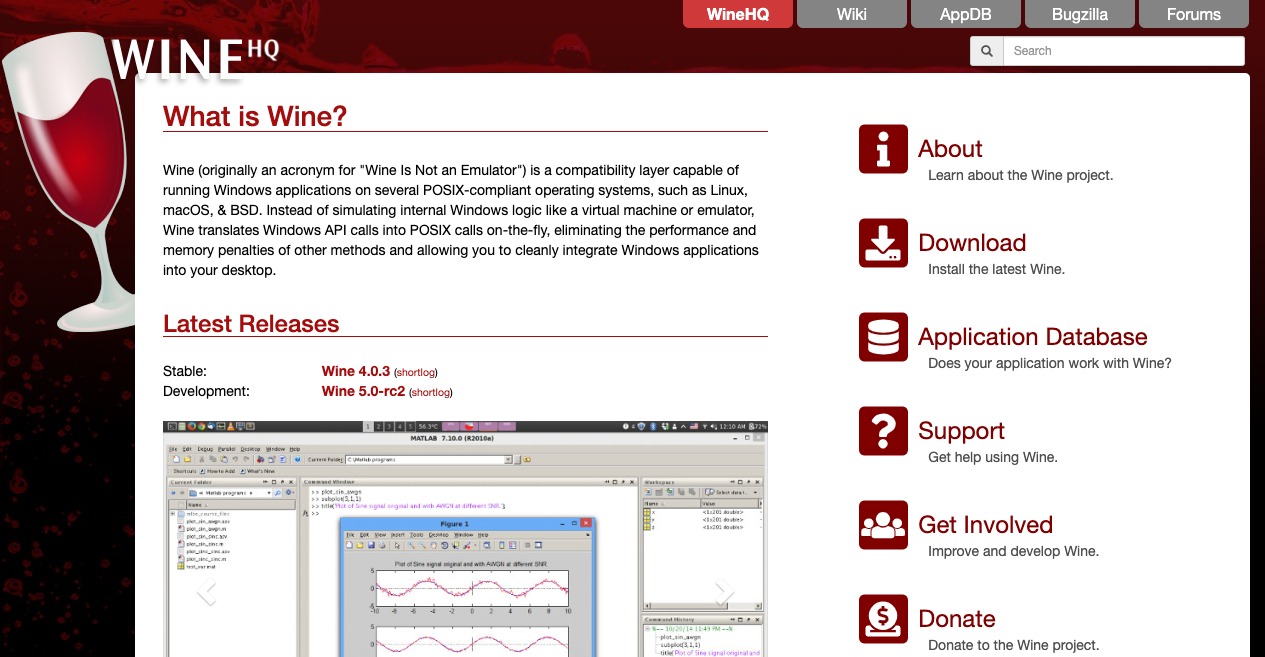The width and height of the screenshot is (1265, 657).
Task: Click the Get Involved people icon
Action: click(x=883, y=525)
